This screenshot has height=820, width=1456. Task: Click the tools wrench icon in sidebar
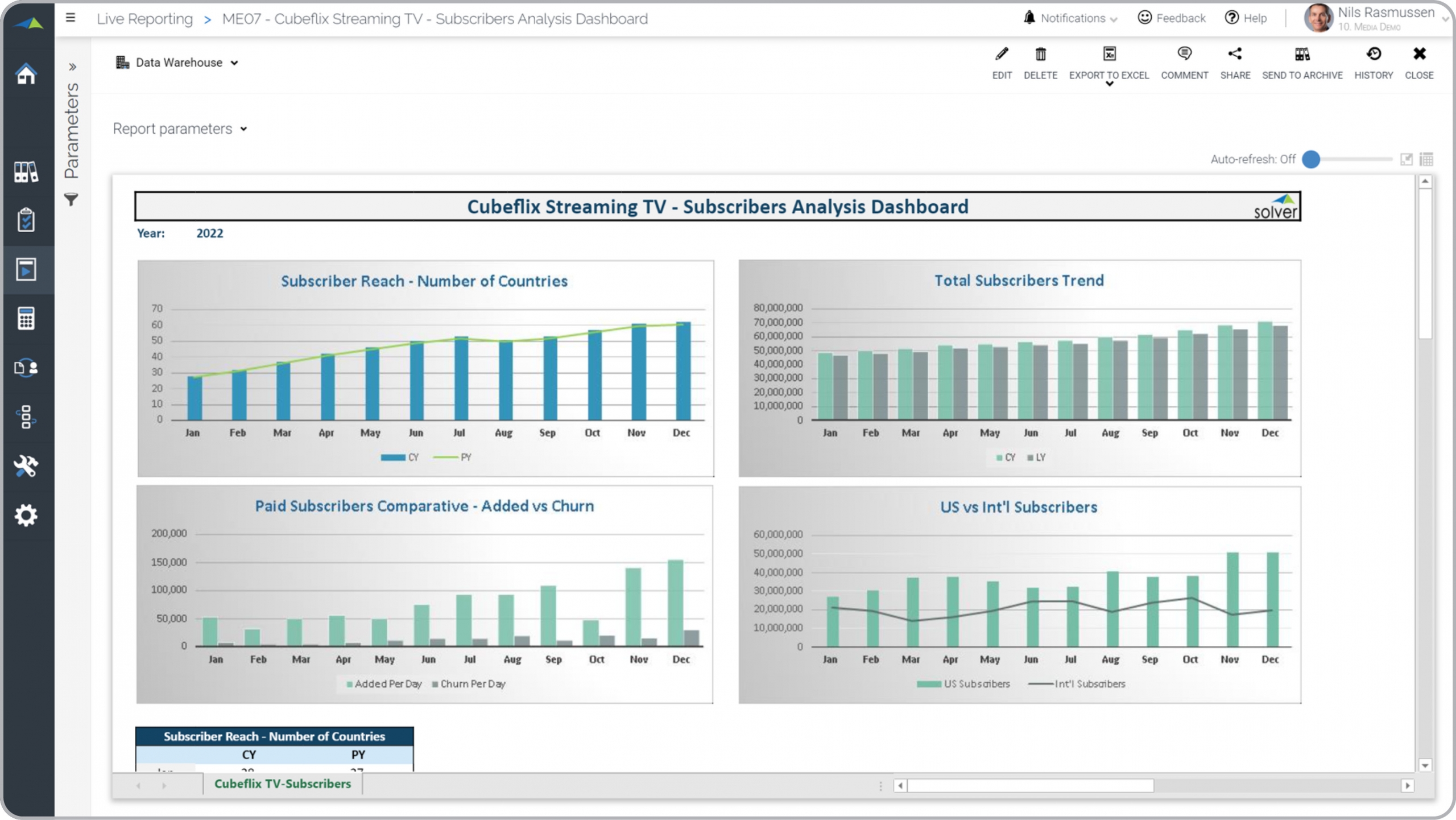coord(26,466)
